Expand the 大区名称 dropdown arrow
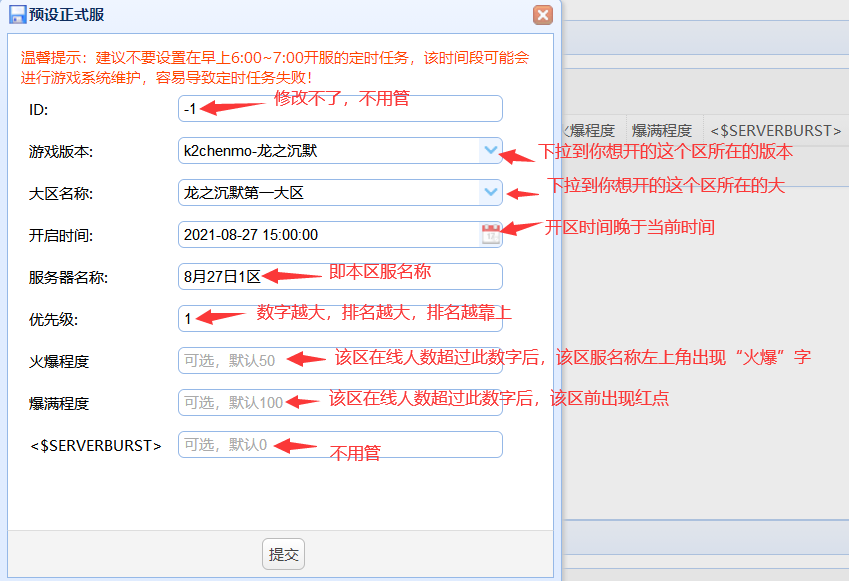 point(490,192)
